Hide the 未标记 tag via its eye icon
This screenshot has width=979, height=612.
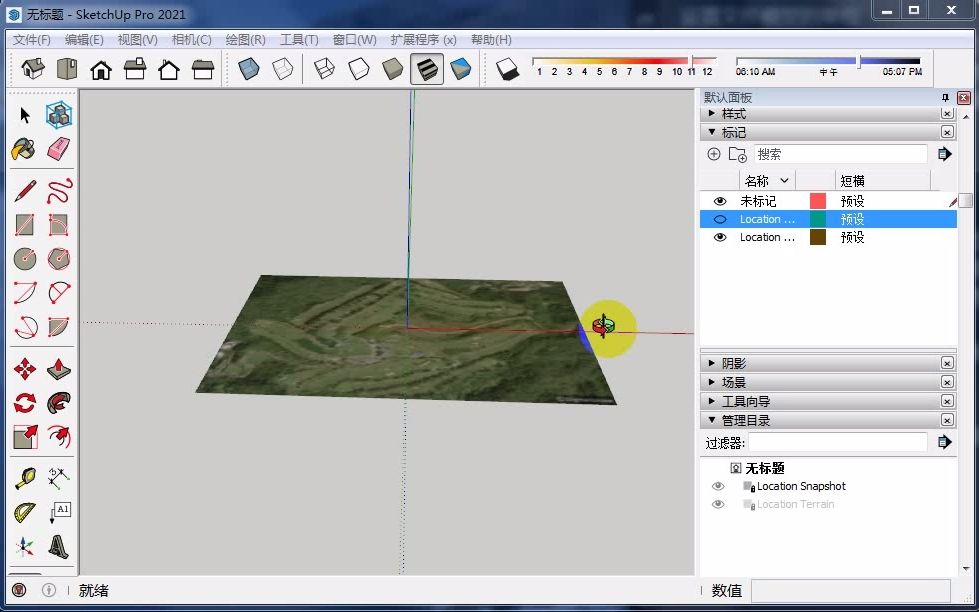pos(719,200)
